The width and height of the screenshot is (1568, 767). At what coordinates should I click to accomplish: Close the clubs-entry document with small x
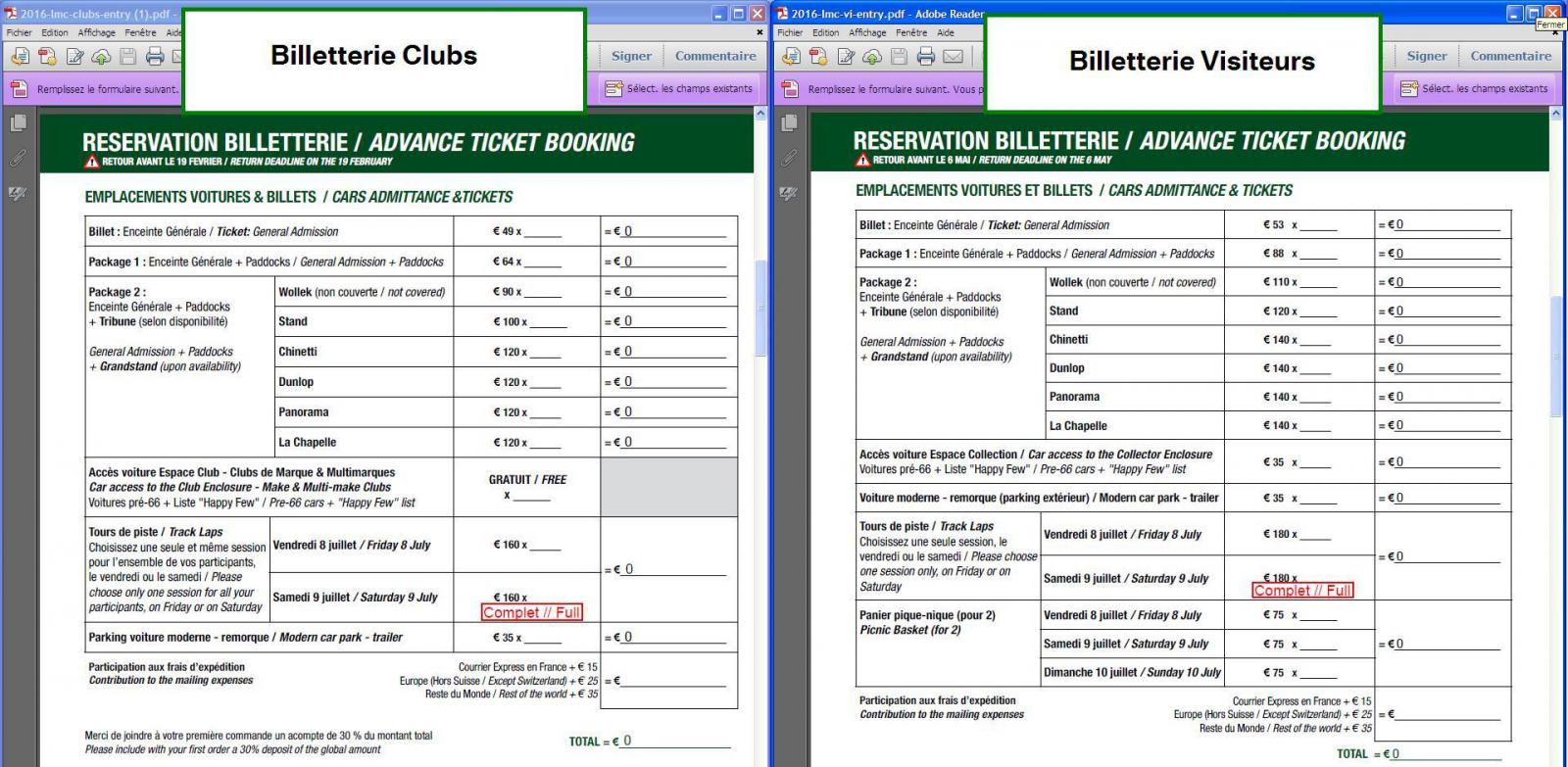click(x=758, y=32)
